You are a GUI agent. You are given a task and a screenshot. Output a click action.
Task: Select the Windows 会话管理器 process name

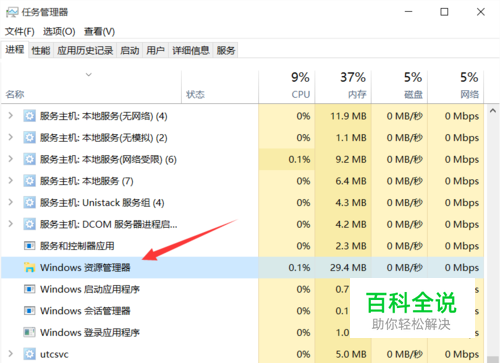point(85,311)
